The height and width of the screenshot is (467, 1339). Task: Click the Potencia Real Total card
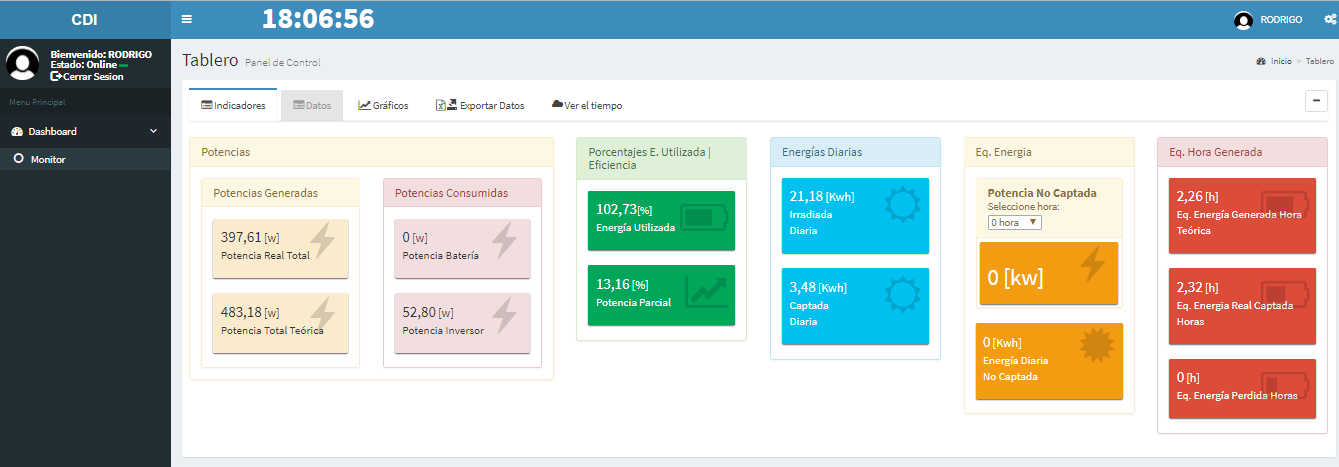pos(280,249)
